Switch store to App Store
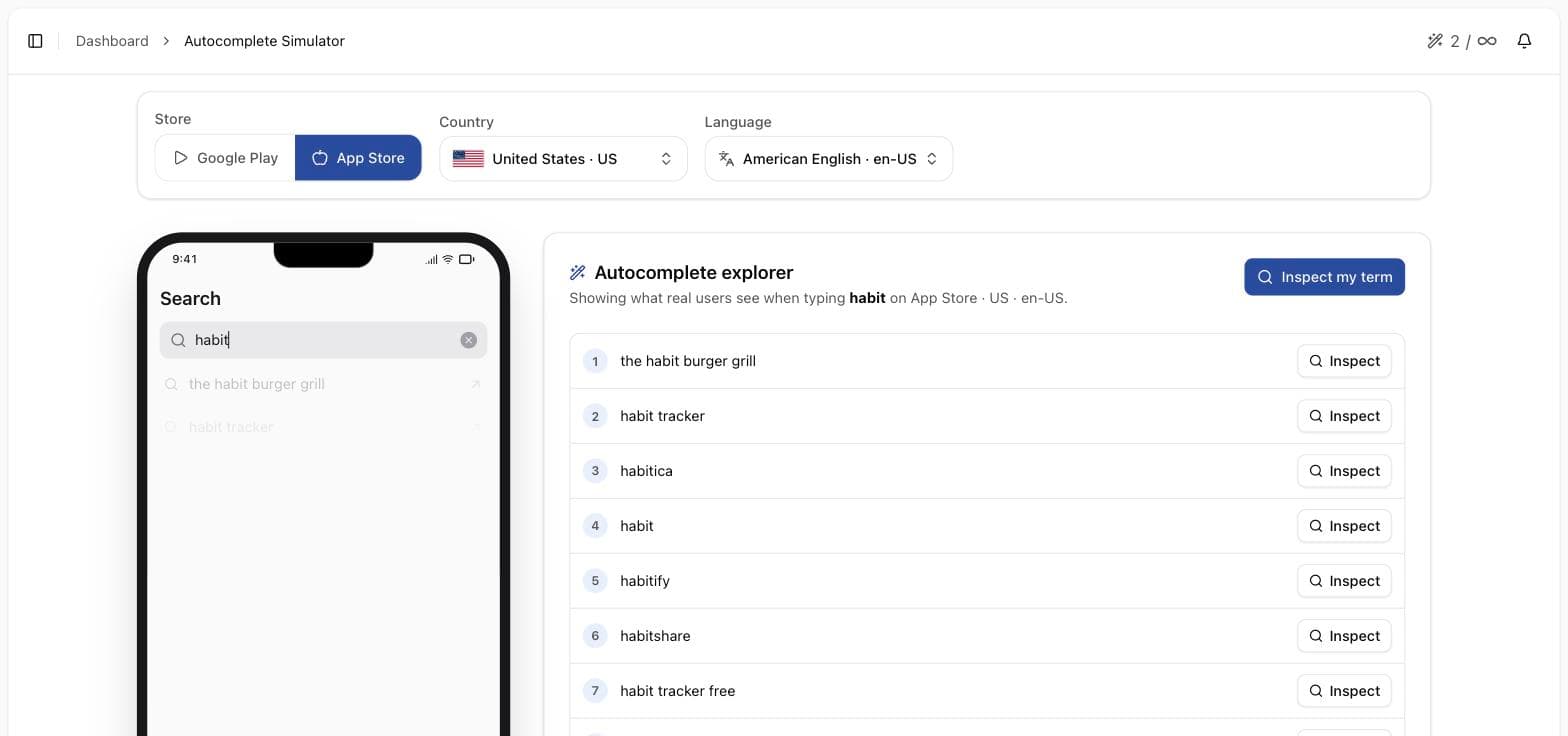This screenshot has height=736, width=1568. tap(358, 158)
